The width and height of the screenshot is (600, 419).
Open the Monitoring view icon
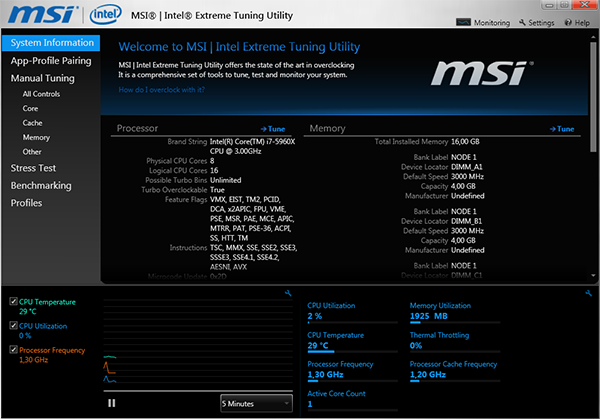[463, 22]
